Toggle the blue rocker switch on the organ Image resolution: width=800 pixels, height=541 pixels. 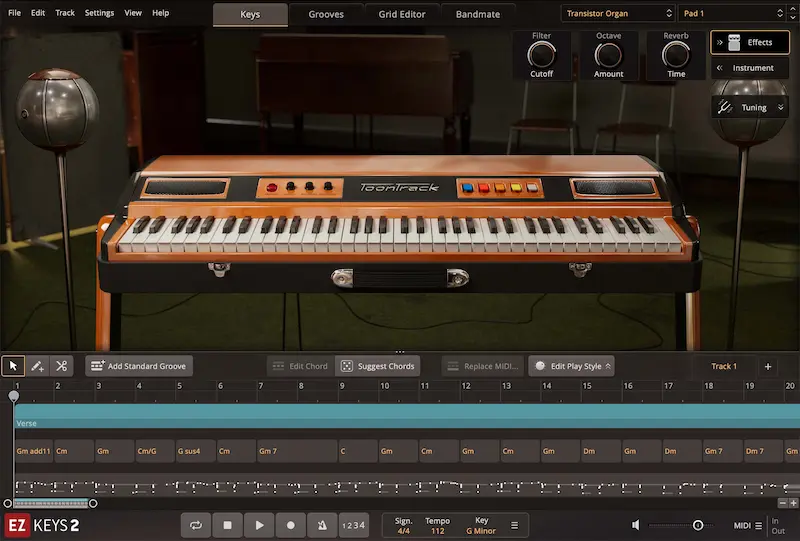tap(467, 188)
